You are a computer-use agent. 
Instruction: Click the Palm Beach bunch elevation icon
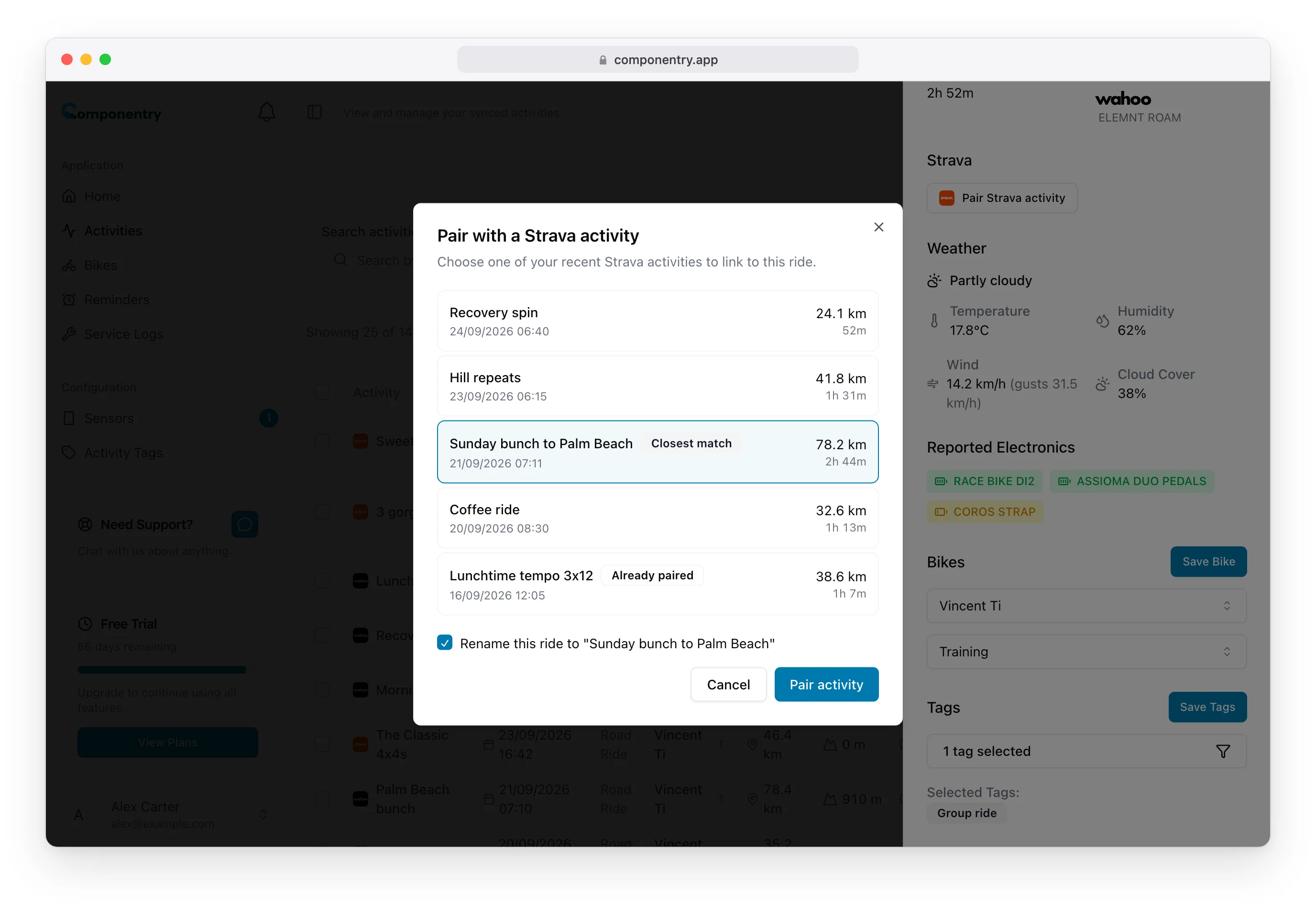pyautogui.click(x=830, y=799)
